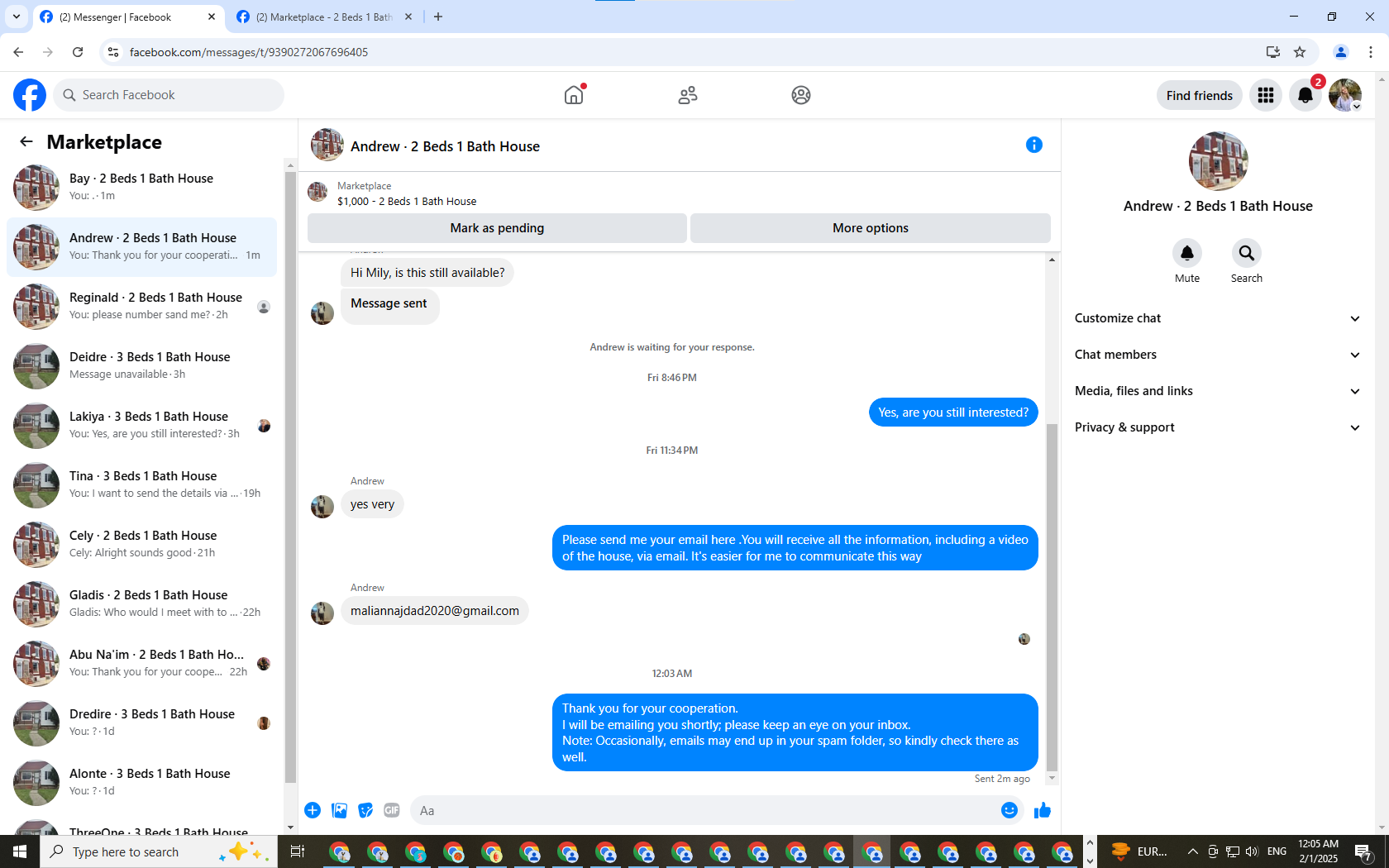Viewport: 1389px width, 868px height.
Task: Click the install app icon in address bar
Action: pyautogui.click(x=1272, y=52)
